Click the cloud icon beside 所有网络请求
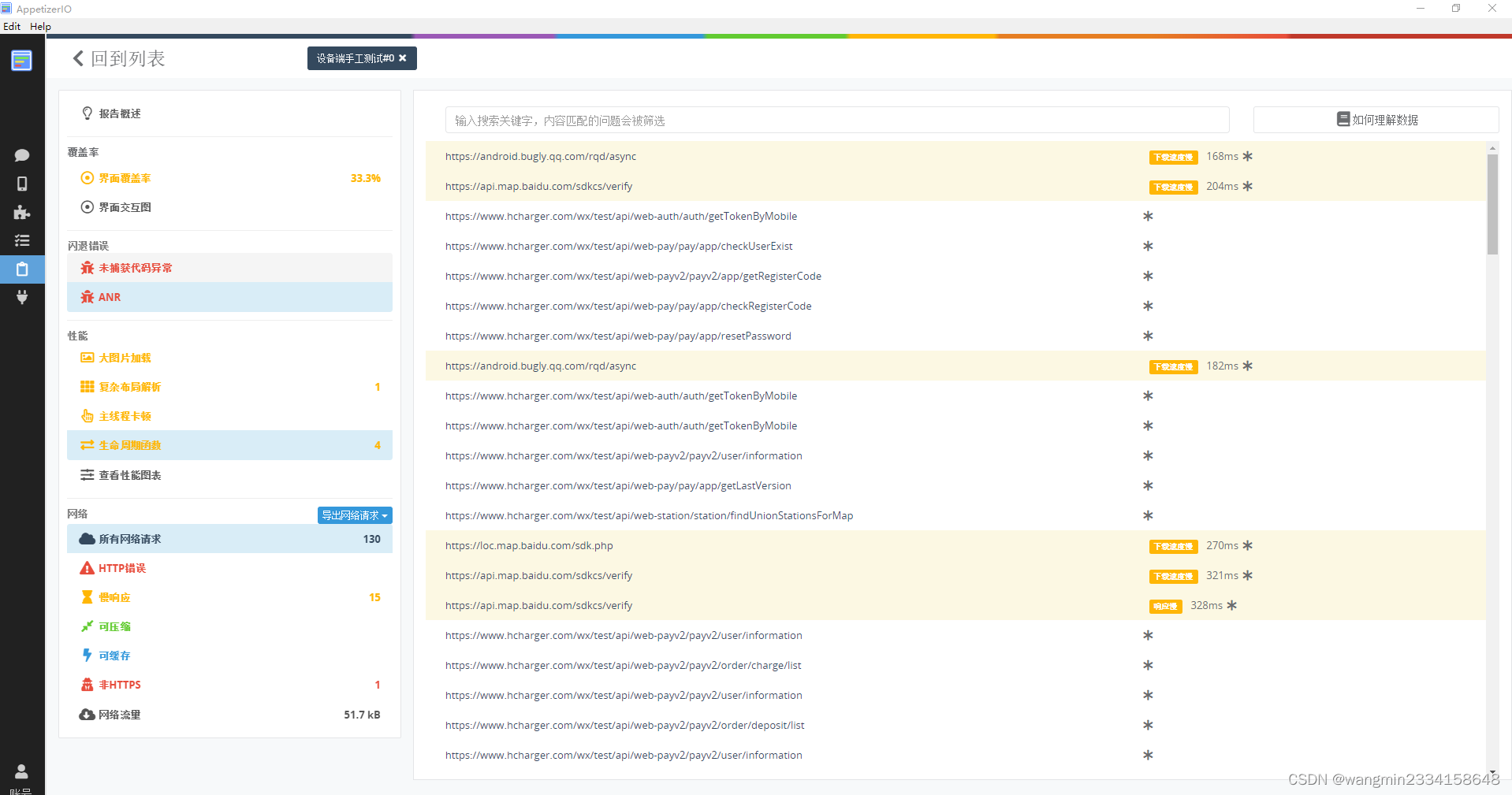 [88, 539]
